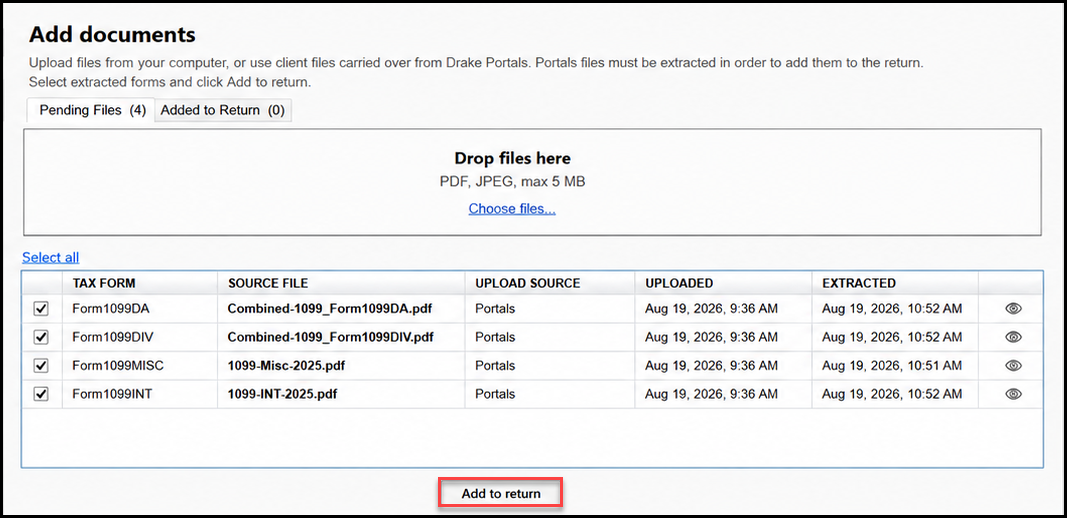
Task: Select the 1099-INT-2025.pdf file name
Action: point(282,394)
